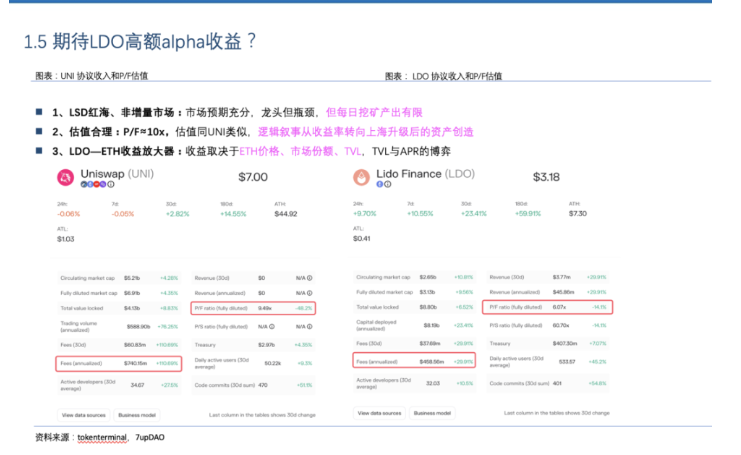This screenshot has height=455, width=741.
Task: Open View data sources under Lido table
Action: click(x=379, y=413)
